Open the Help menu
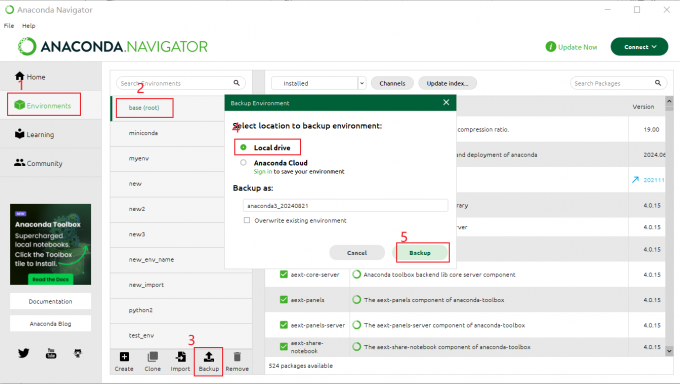The width and height of the screenshot is (680, 384). pos(29,26)
